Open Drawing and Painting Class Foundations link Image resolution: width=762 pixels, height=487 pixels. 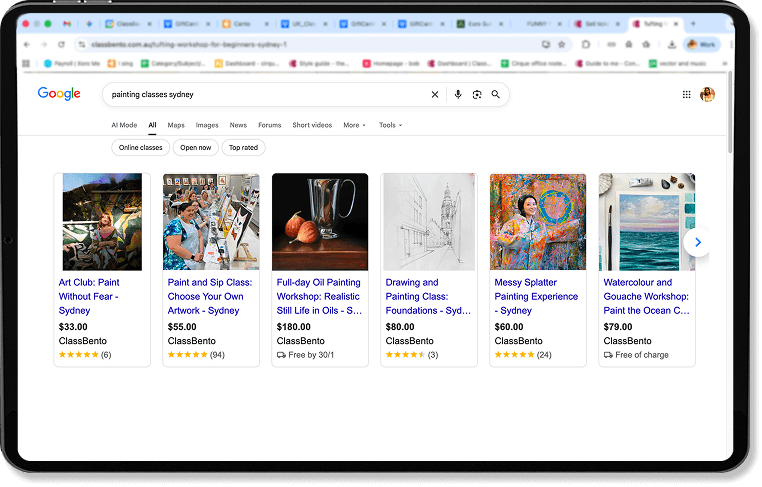click(428, 296)
